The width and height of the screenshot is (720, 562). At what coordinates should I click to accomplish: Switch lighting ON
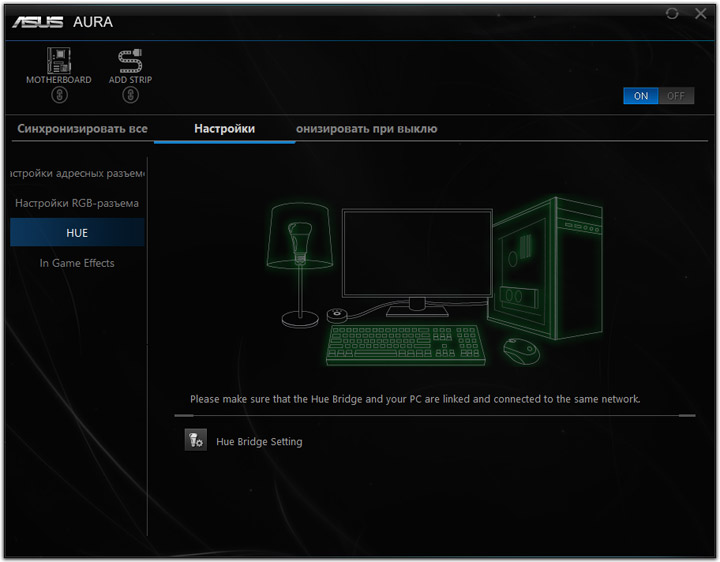[641, 96]
